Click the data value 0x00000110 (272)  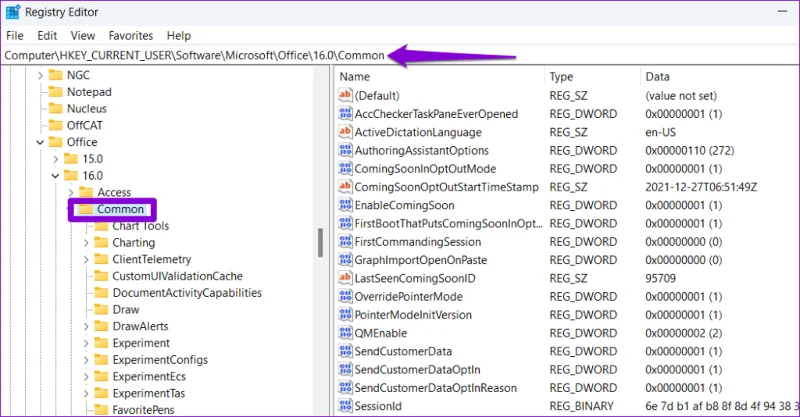(689, 151)
